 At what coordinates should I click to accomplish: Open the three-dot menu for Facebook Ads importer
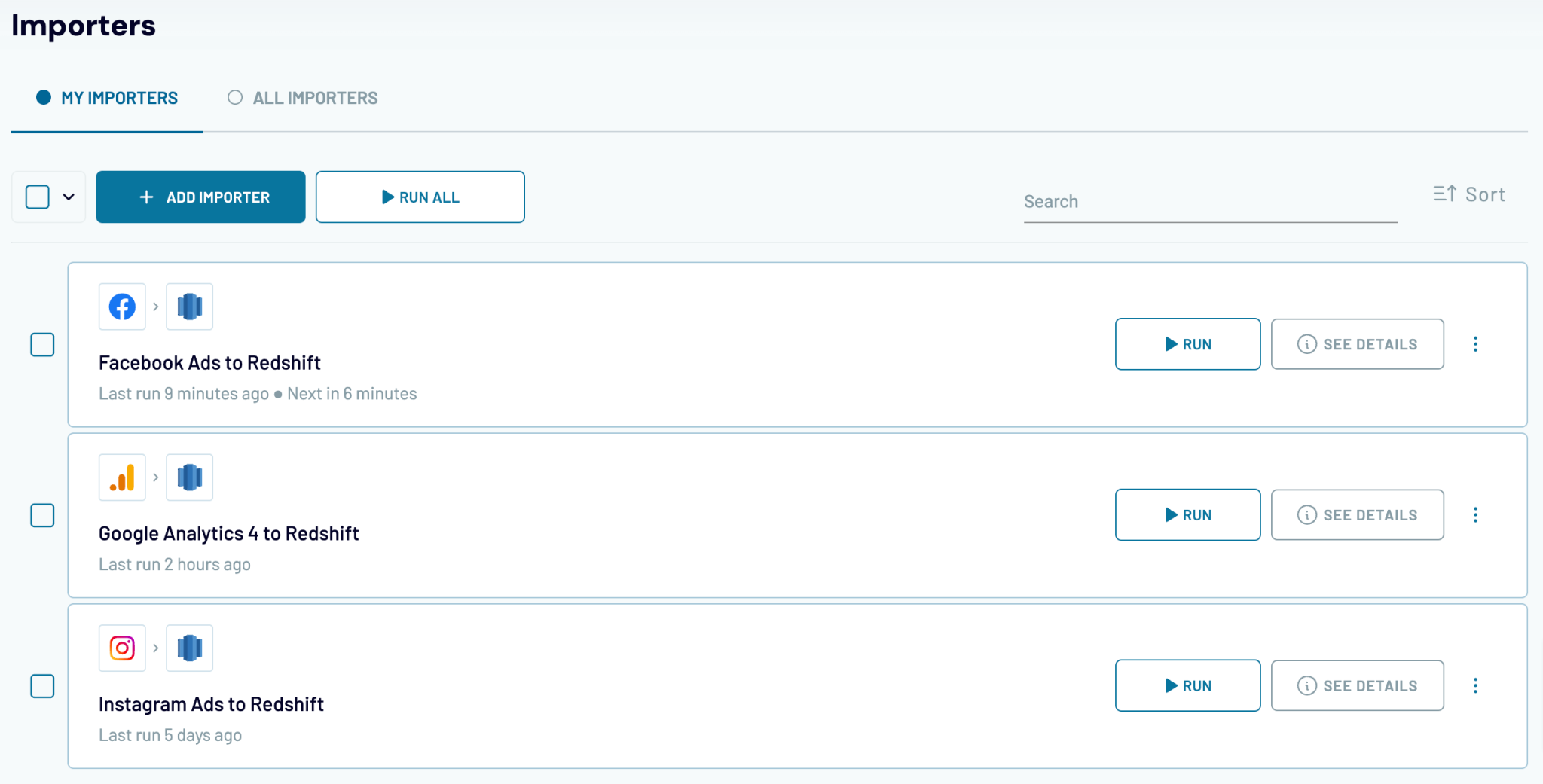tap(1475, 344)
